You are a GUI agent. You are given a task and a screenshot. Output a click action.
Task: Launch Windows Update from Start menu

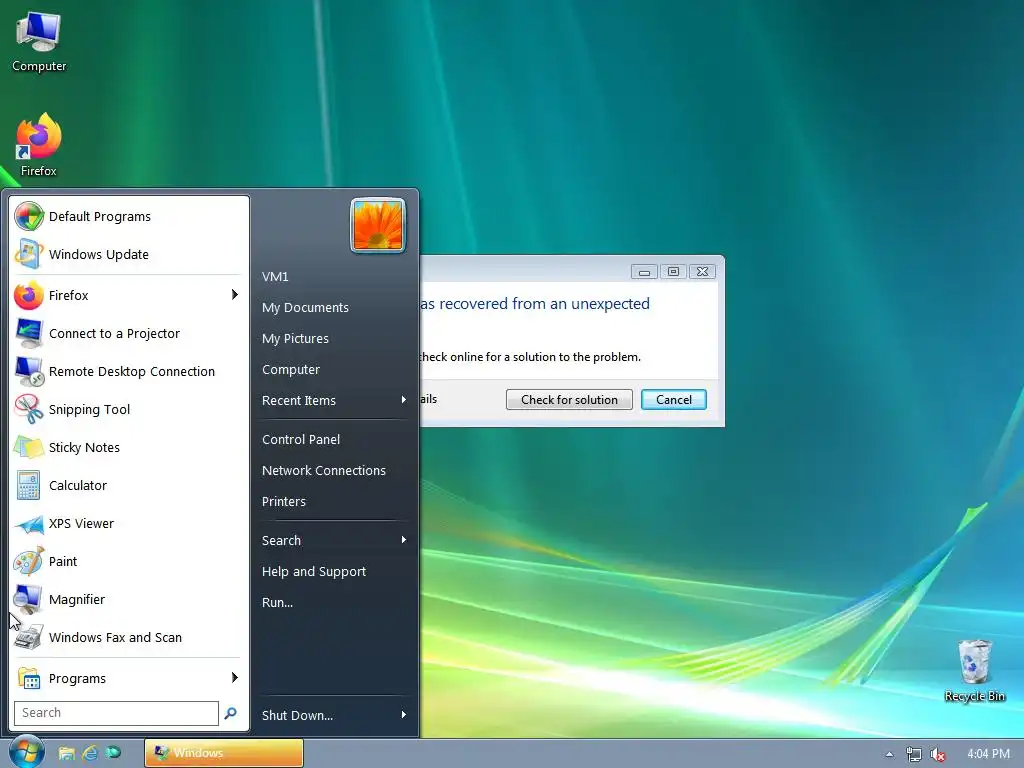(x=29, y=254)
